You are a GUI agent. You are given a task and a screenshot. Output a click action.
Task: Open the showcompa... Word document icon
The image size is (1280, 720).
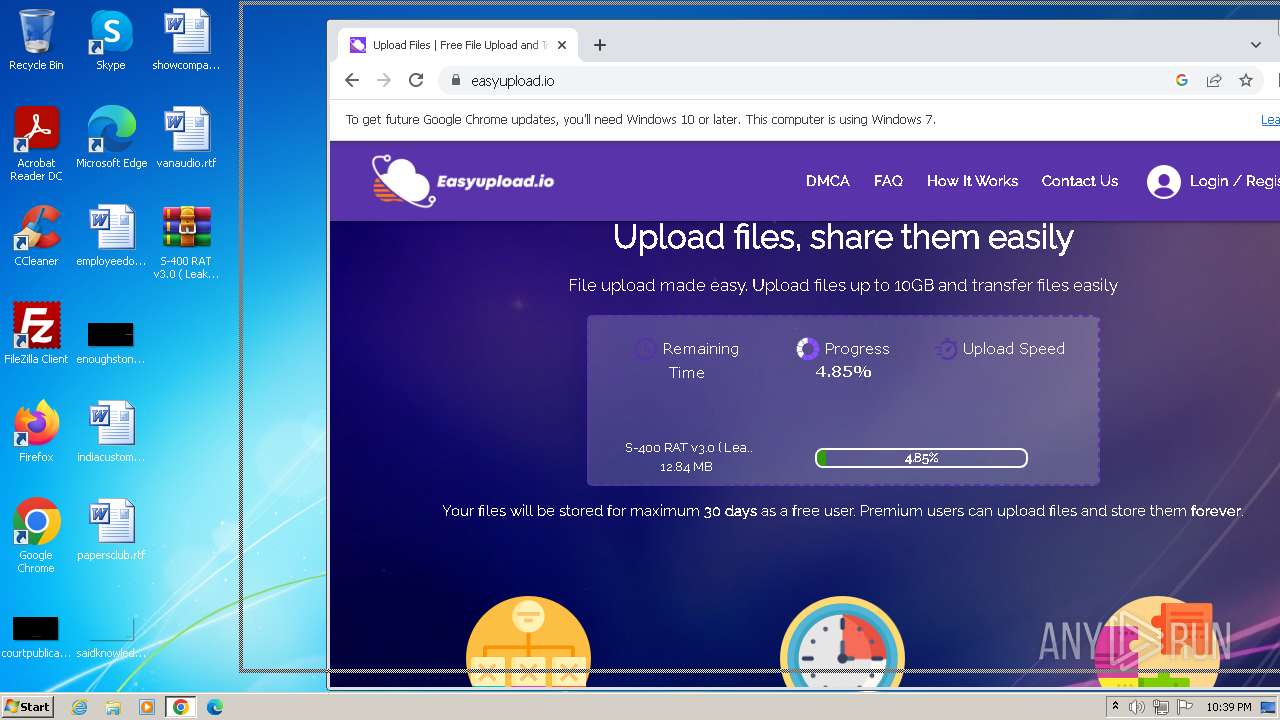pos(186,40)
